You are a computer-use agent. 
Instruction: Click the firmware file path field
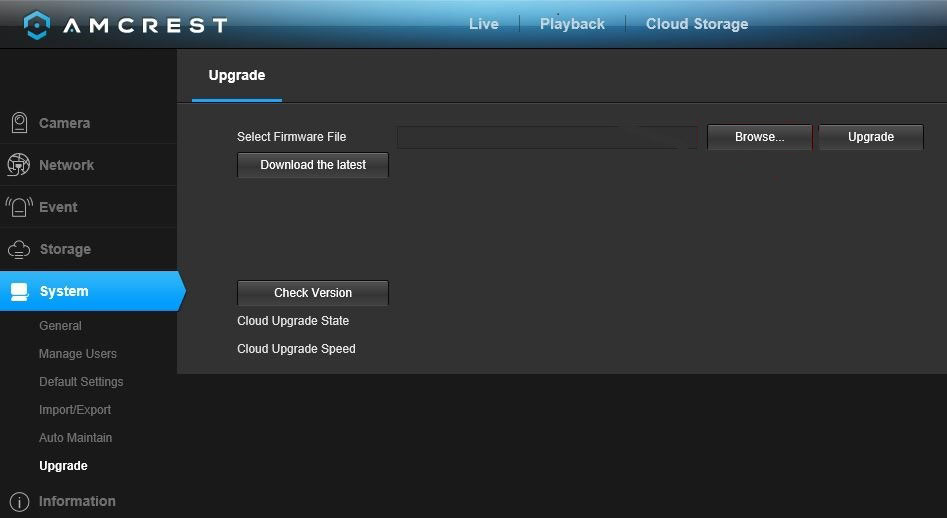tap(547, 137)
